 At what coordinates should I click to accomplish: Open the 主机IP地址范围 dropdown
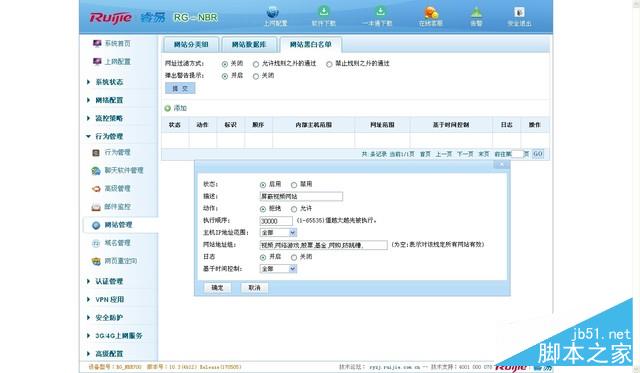point(278,233)
